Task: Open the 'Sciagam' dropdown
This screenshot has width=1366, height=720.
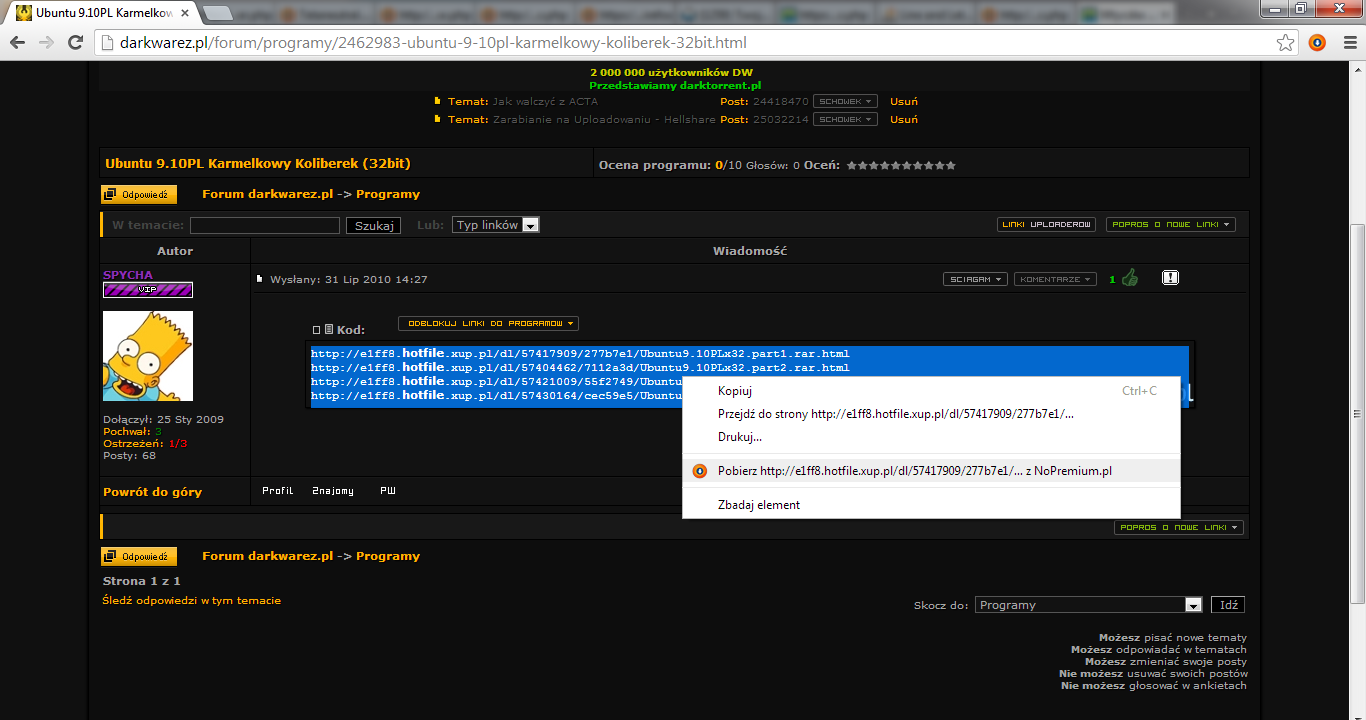Action: (x=975, y=280)
